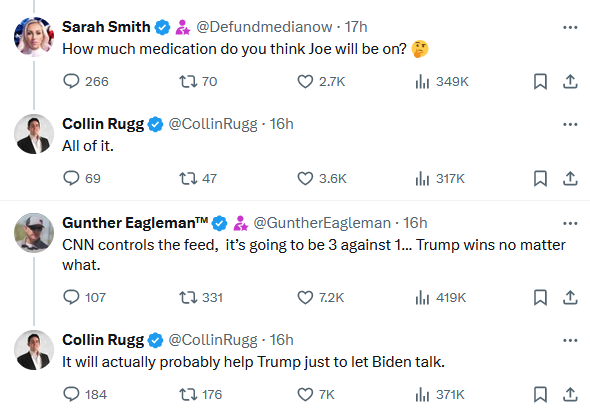This screenshot has height=416, width=590.
Task: Open more options on "All of it." tweet
Action: coord(570,124)
